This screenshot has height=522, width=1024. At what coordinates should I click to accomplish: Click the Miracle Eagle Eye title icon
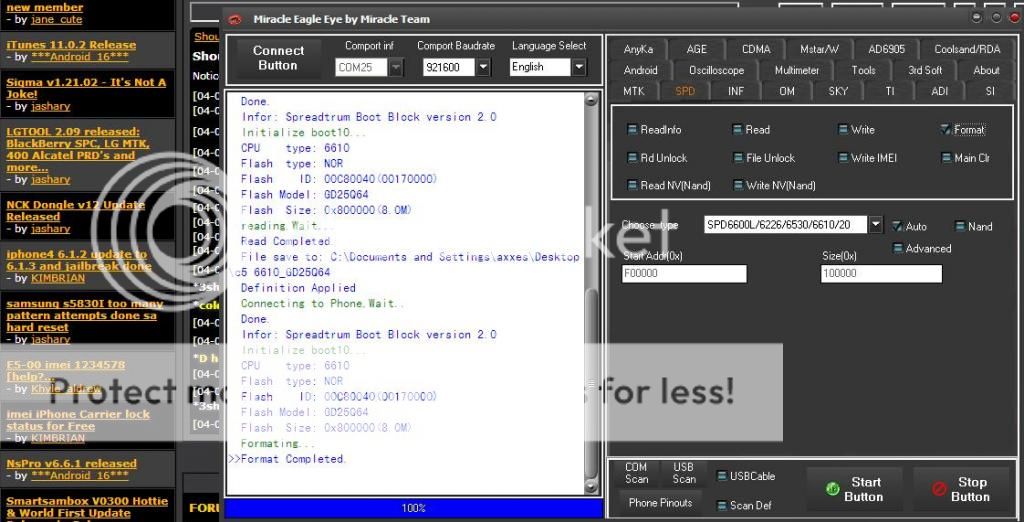click(235, 19)
